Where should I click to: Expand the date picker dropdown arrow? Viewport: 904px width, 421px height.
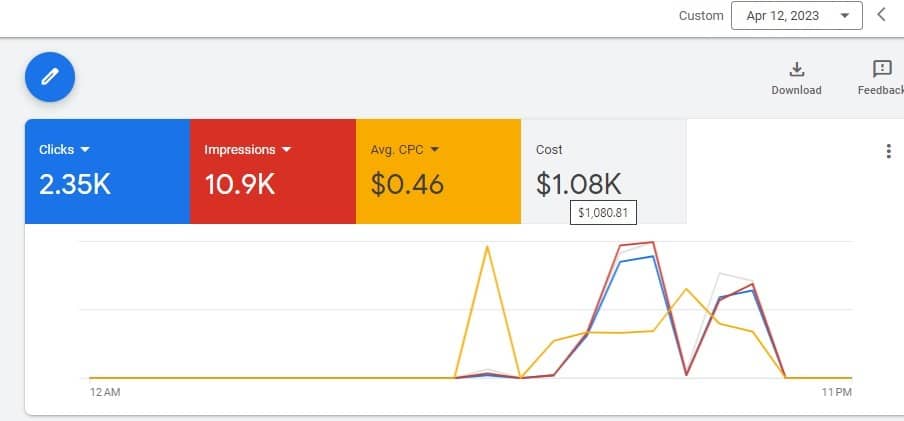pos(845,16)
